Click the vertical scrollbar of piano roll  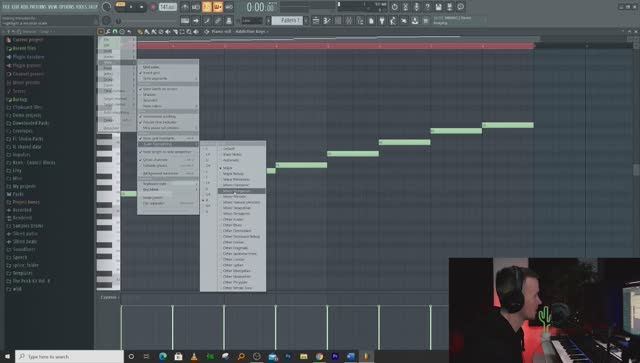click(636, 169)
